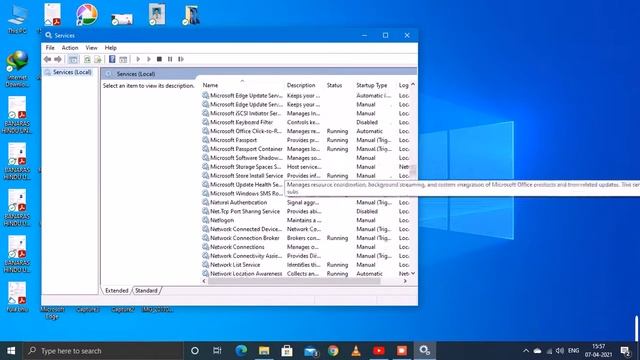Click the volume speaker tray icon
640x360 pixels.
point(560,351)
